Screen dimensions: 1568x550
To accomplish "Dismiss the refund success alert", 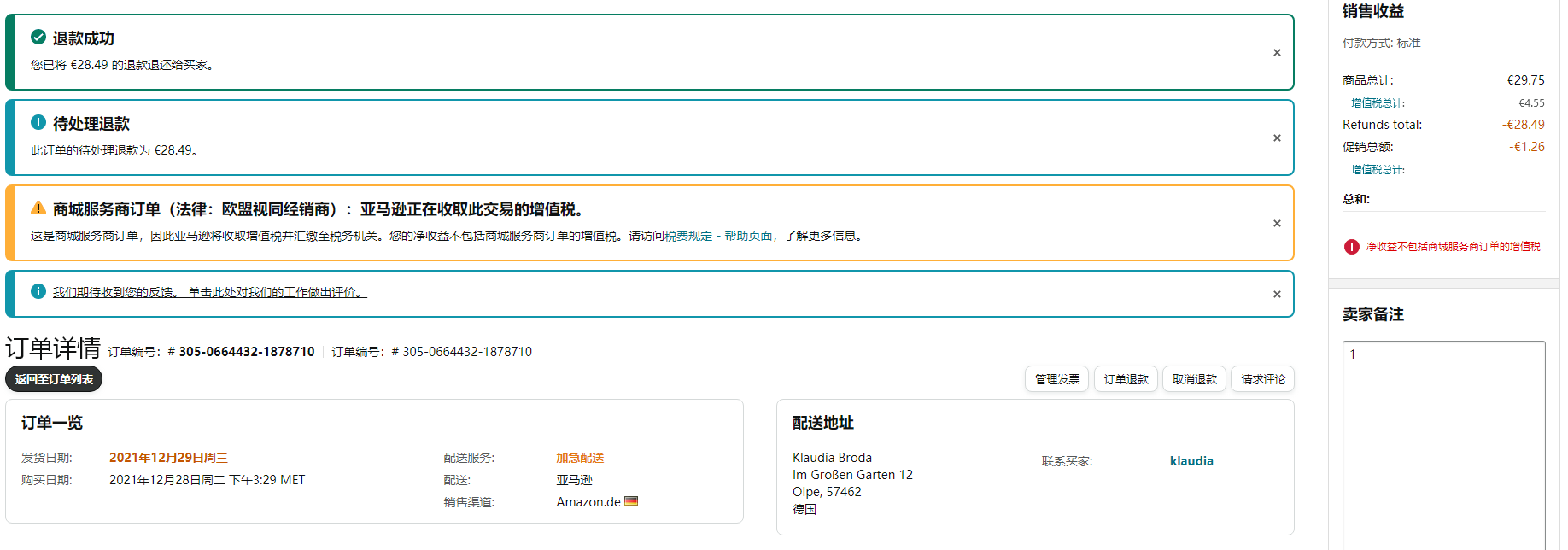I will (1277, 53).
